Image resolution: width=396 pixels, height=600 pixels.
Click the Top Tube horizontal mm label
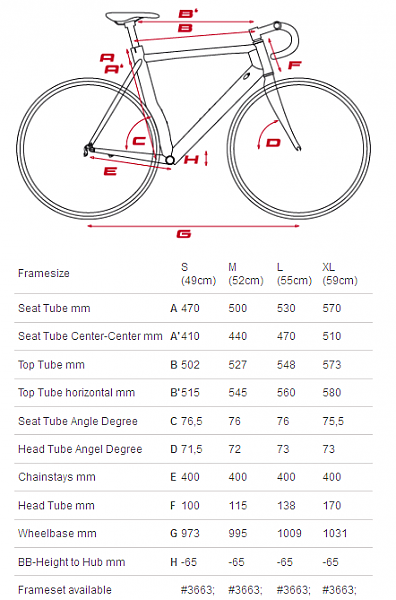[76, 393]
